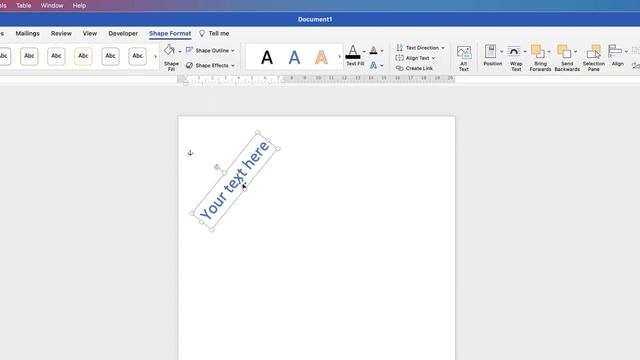Open the Align dropdown arrow
This screenshot has width=640, height=360.
626,52
